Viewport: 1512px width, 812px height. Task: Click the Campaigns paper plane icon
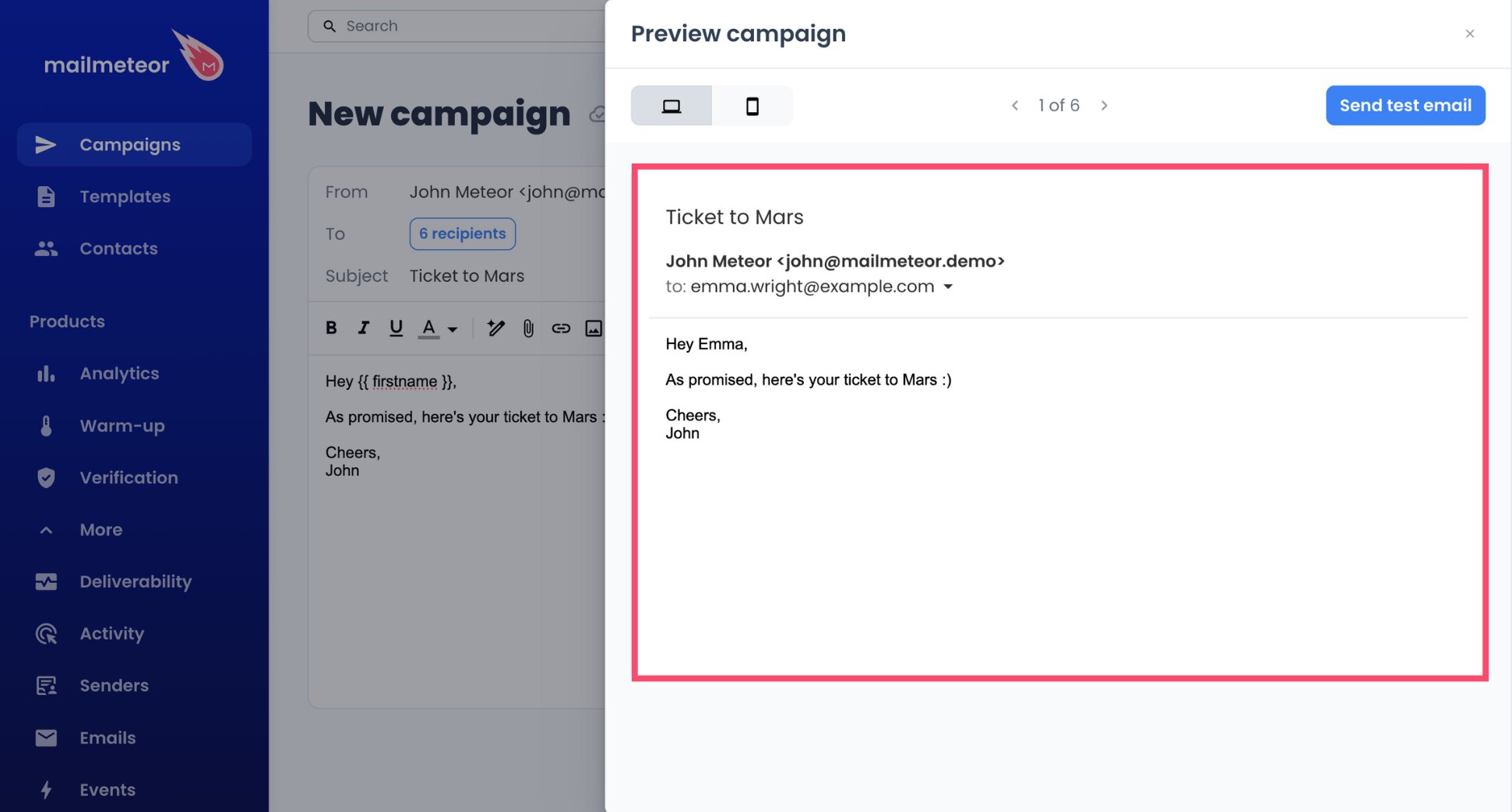[x=46, y=145]
